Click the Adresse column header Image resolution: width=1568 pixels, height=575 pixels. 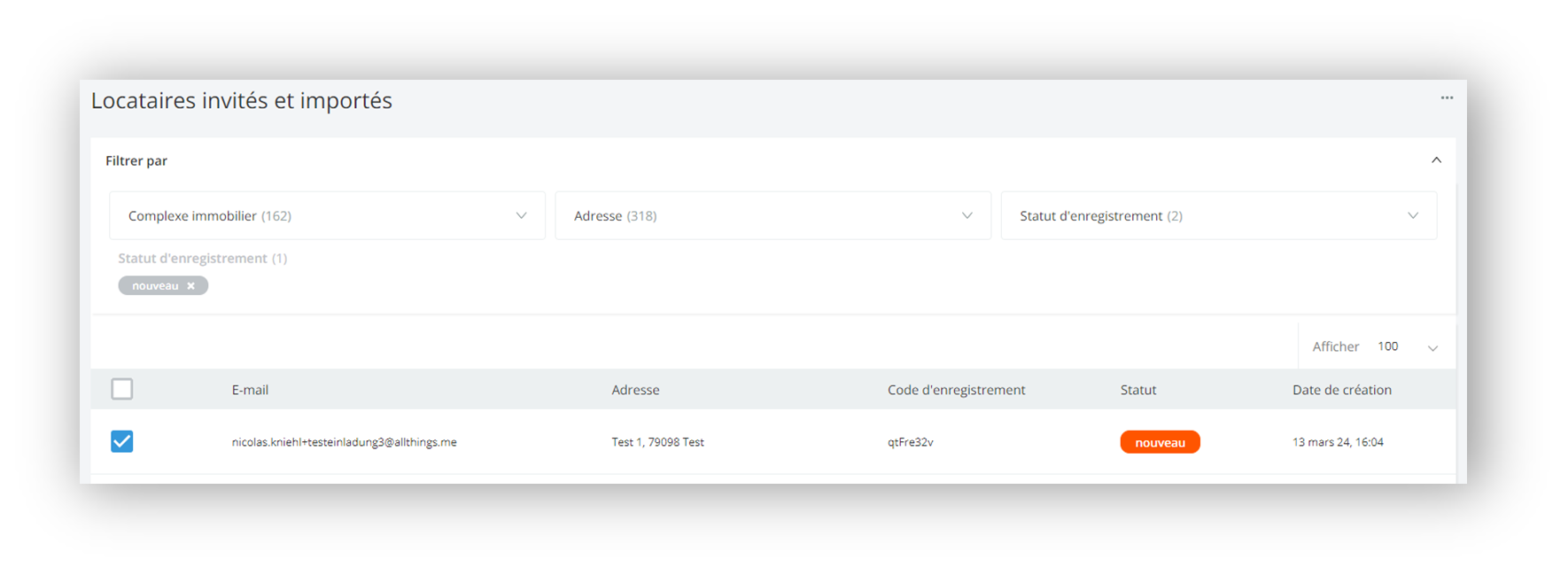click(635, 390)
